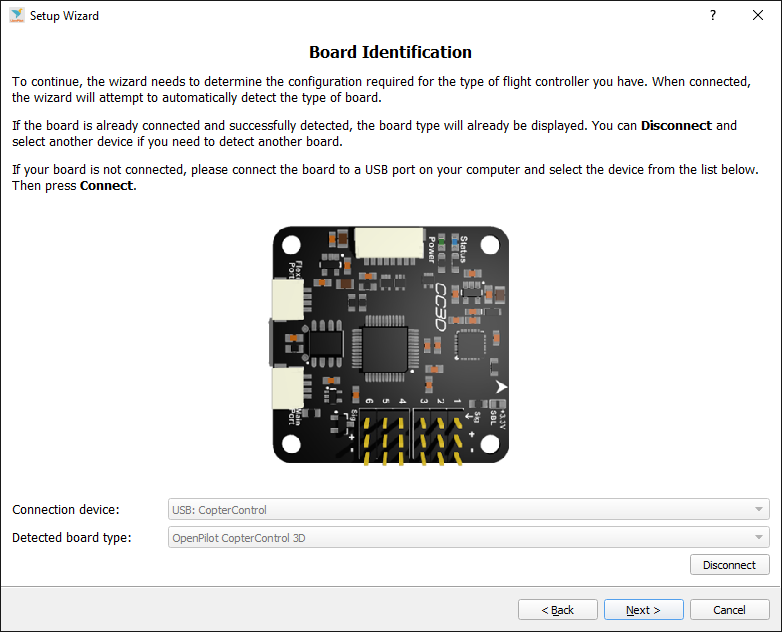This screenshot has height=632, width=782.
Task: Click the CC3D board image
Action: click(x=391, y=345)
